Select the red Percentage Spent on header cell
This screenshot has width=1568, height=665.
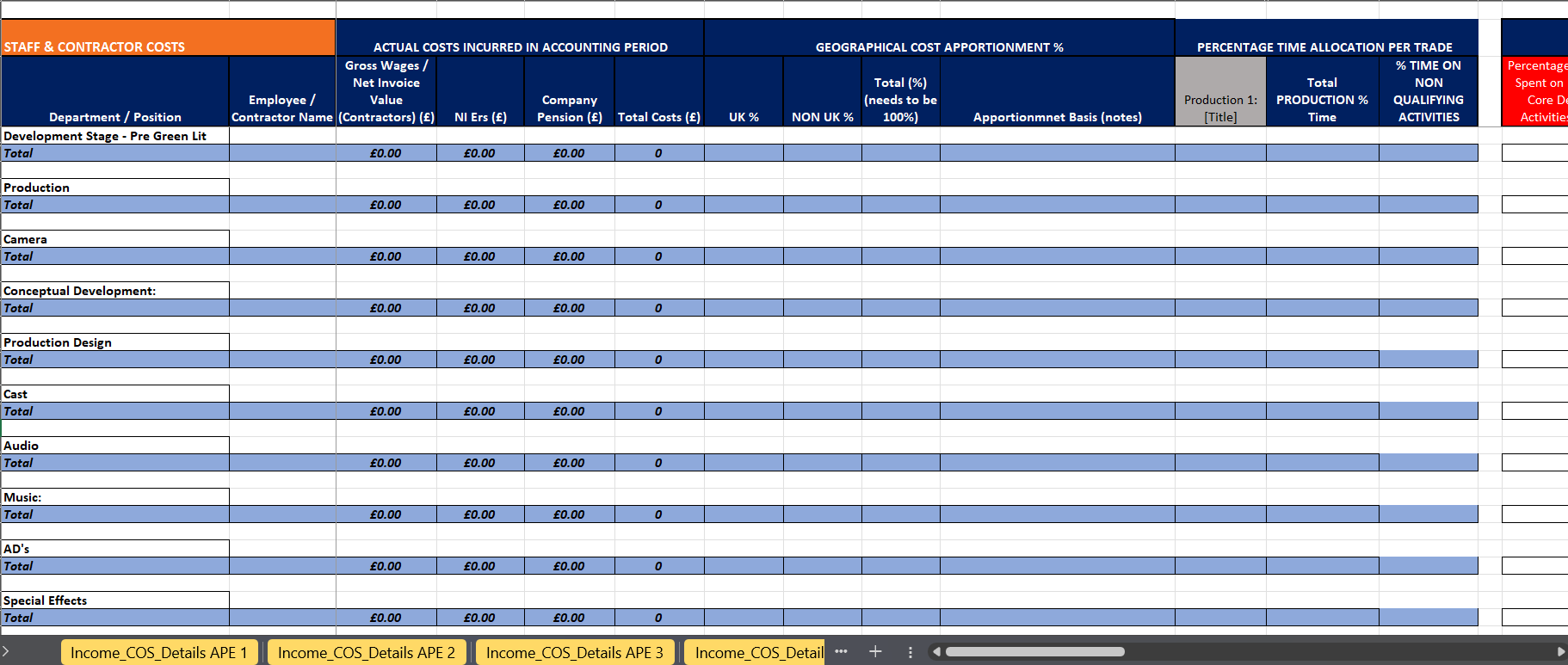point(1534,92)
